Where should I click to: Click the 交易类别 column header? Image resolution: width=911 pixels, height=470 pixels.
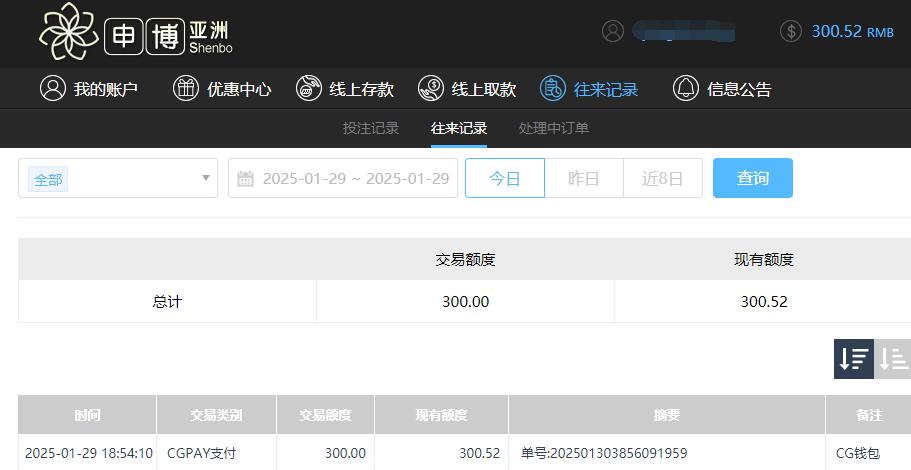coord(216,415)
